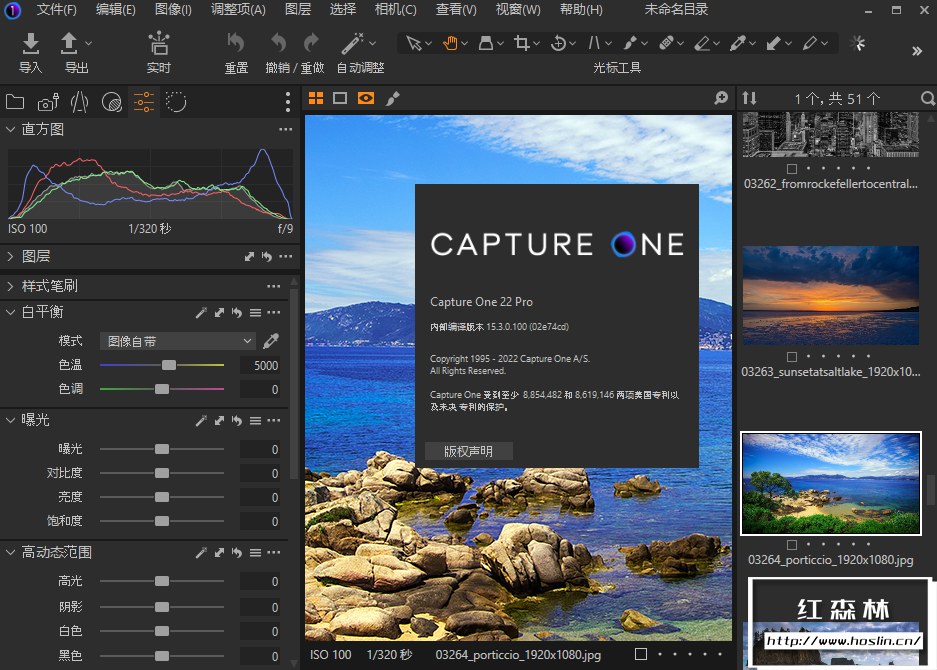Open the Image (图像) menu

point(173,10)
